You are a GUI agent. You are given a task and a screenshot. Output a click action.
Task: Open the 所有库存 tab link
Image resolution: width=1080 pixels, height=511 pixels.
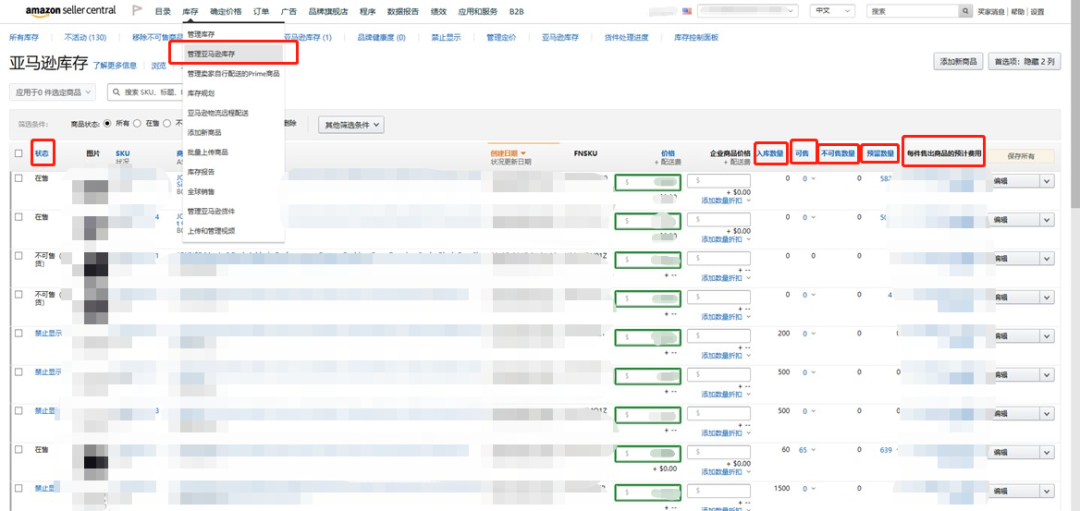tap(23, 37)
